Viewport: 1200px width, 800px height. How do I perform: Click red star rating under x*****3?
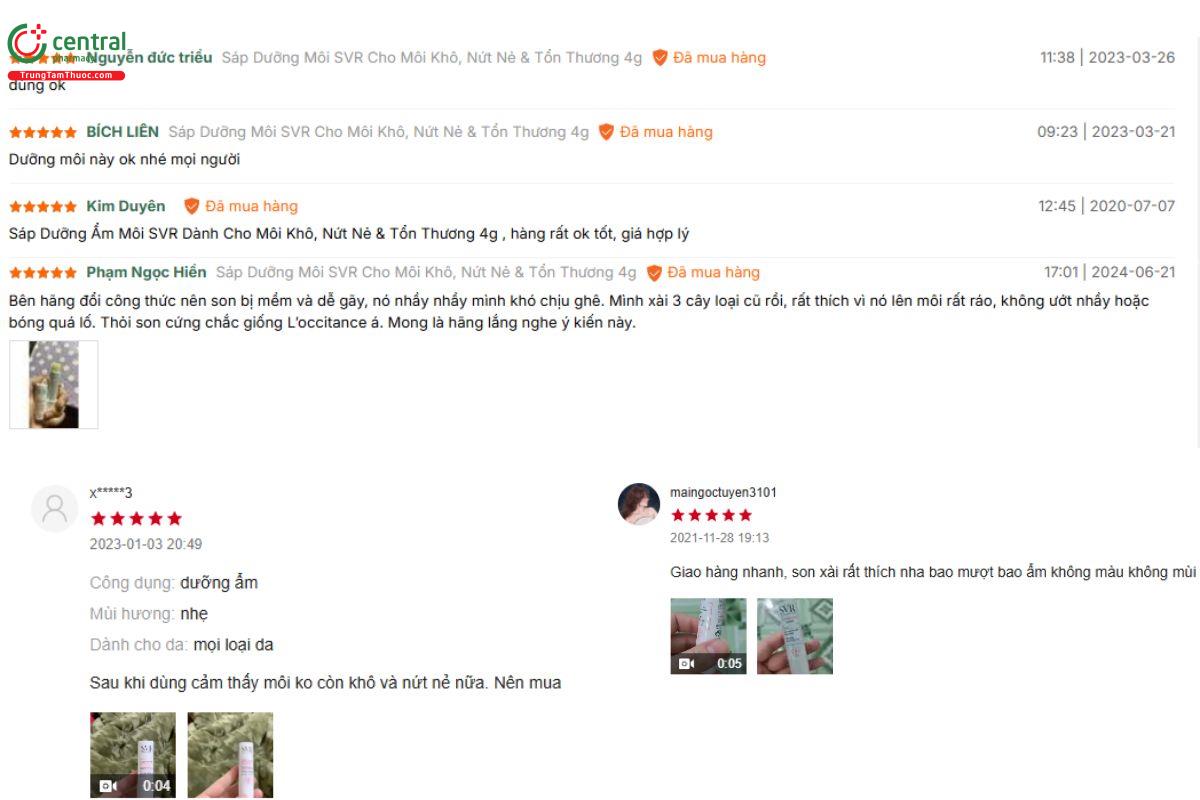coord(136,518)
